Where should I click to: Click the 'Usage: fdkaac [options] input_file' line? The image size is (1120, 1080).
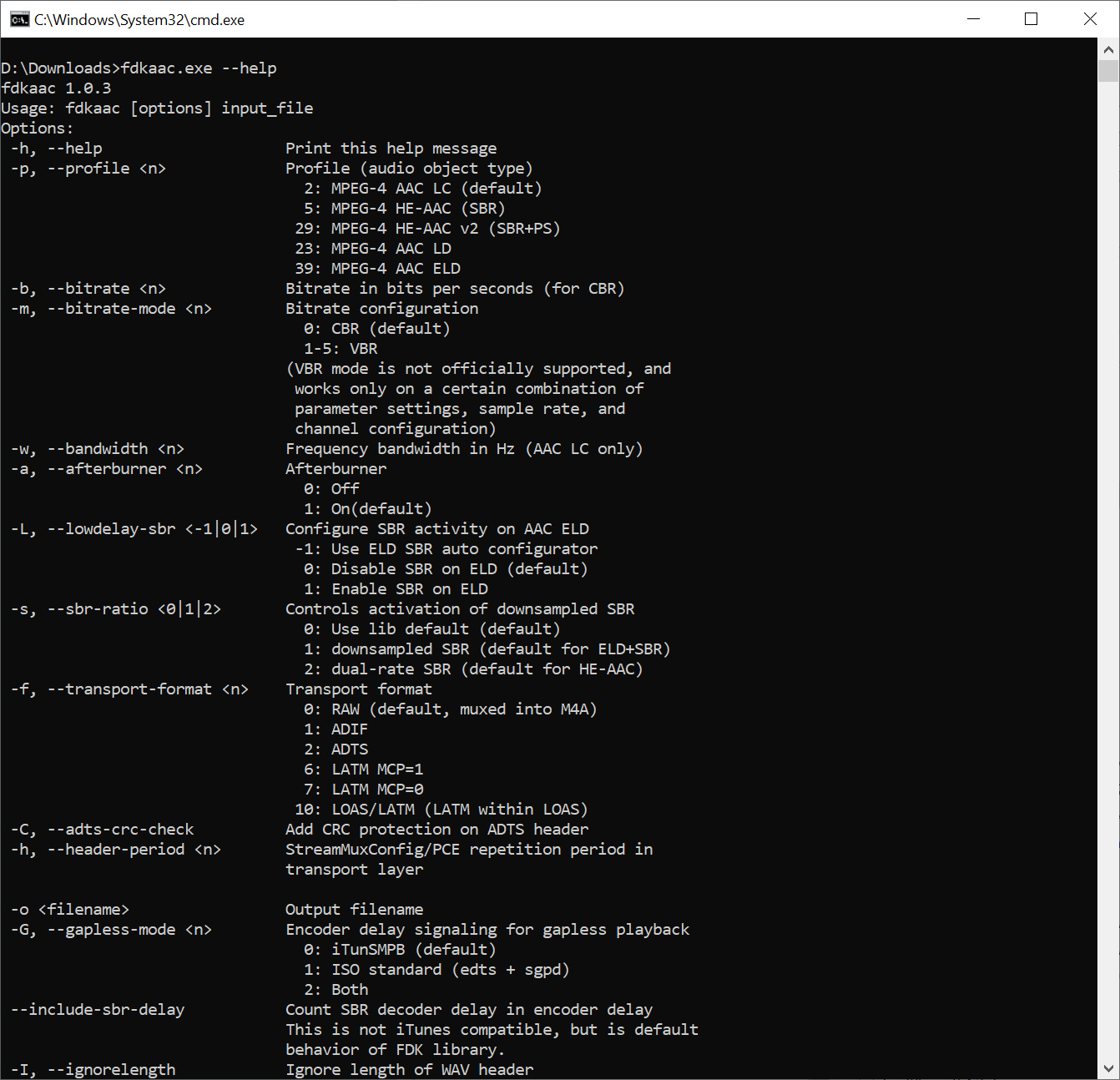tap(157, 109)
